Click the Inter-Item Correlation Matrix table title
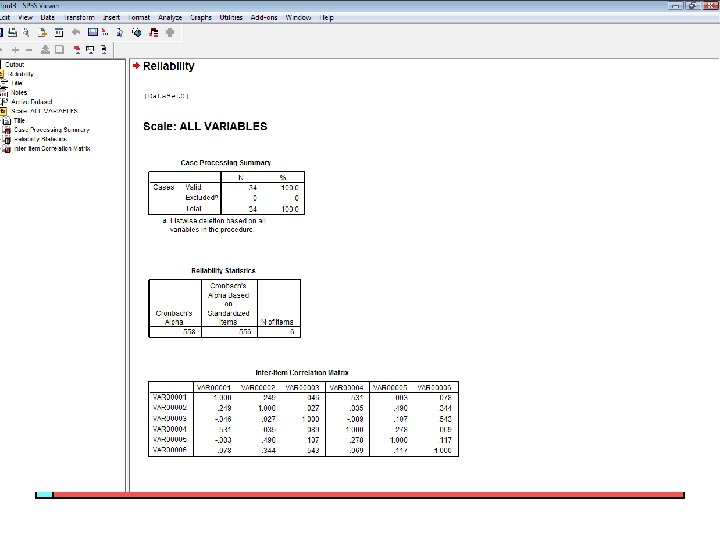Viewport: 720px width, 540px height. tap(302, 372)
